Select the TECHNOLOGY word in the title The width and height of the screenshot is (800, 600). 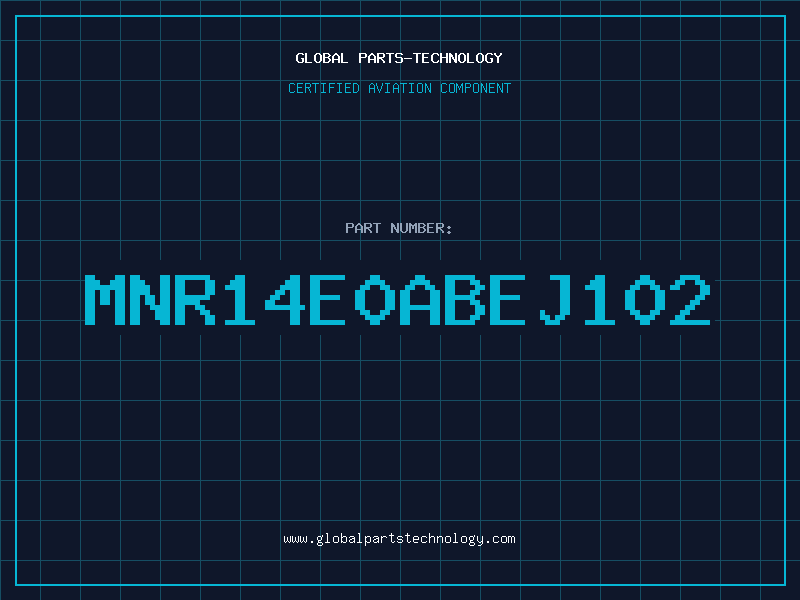458,58
